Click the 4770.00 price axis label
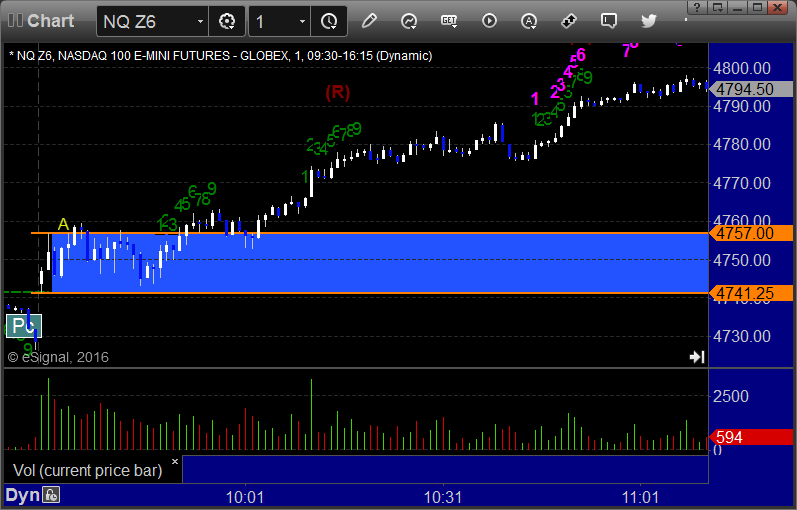This screenshot has width=797, height=510. (742, 183)
